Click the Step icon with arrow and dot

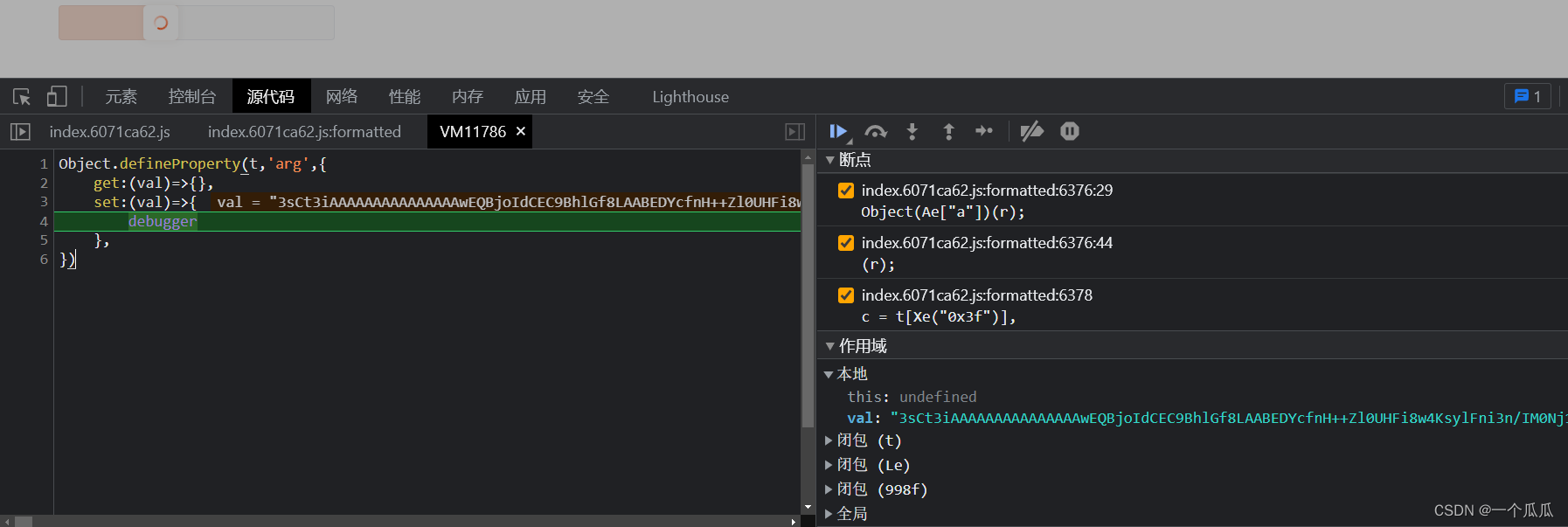984,131
